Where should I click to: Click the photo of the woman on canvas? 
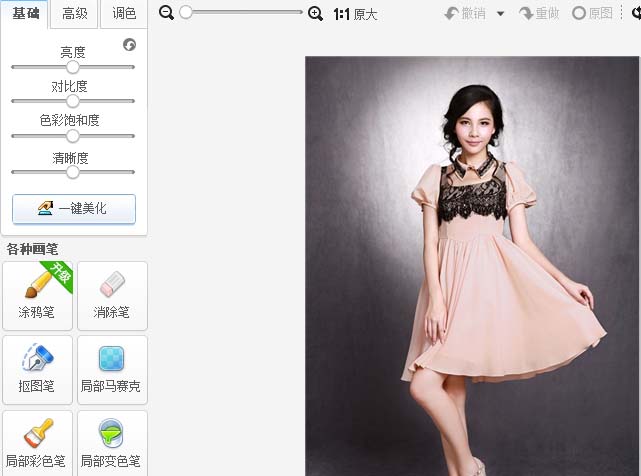472,266
